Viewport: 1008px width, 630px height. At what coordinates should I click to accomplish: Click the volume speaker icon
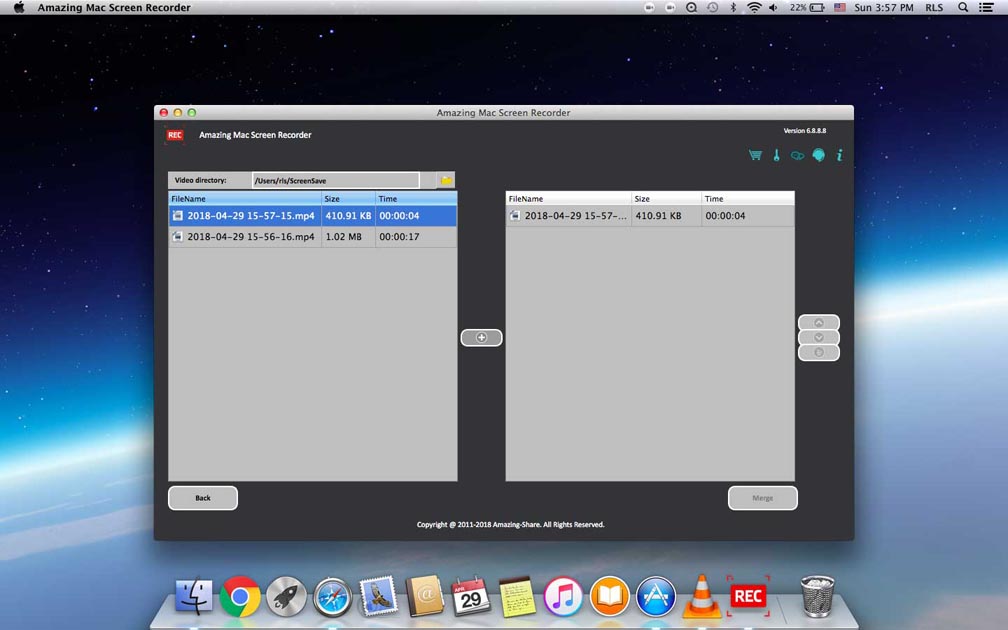coord(773,8)
